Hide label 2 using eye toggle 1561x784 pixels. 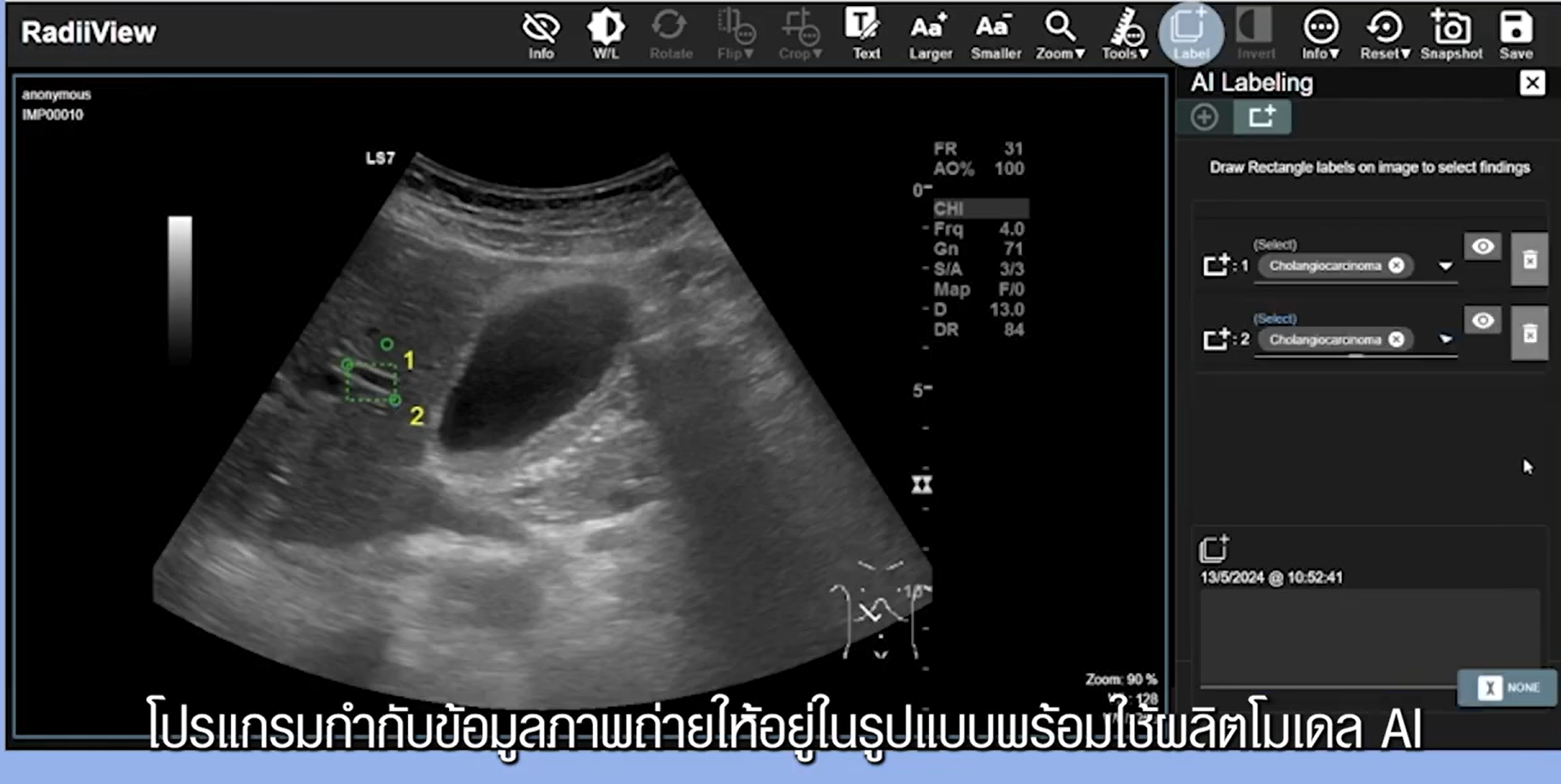[1483, 321]
